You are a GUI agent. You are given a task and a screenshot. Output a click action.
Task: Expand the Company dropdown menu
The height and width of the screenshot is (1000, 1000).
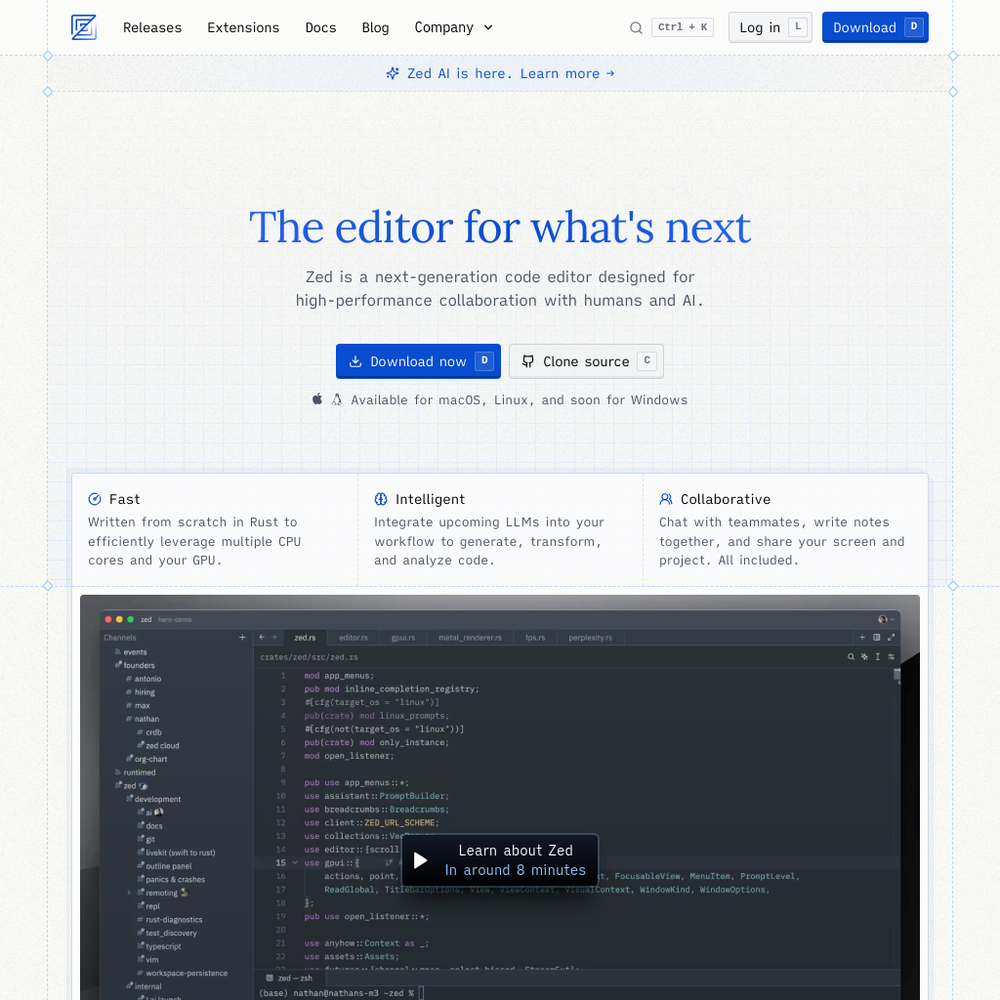pyautogui.click(x=453, y=27)
